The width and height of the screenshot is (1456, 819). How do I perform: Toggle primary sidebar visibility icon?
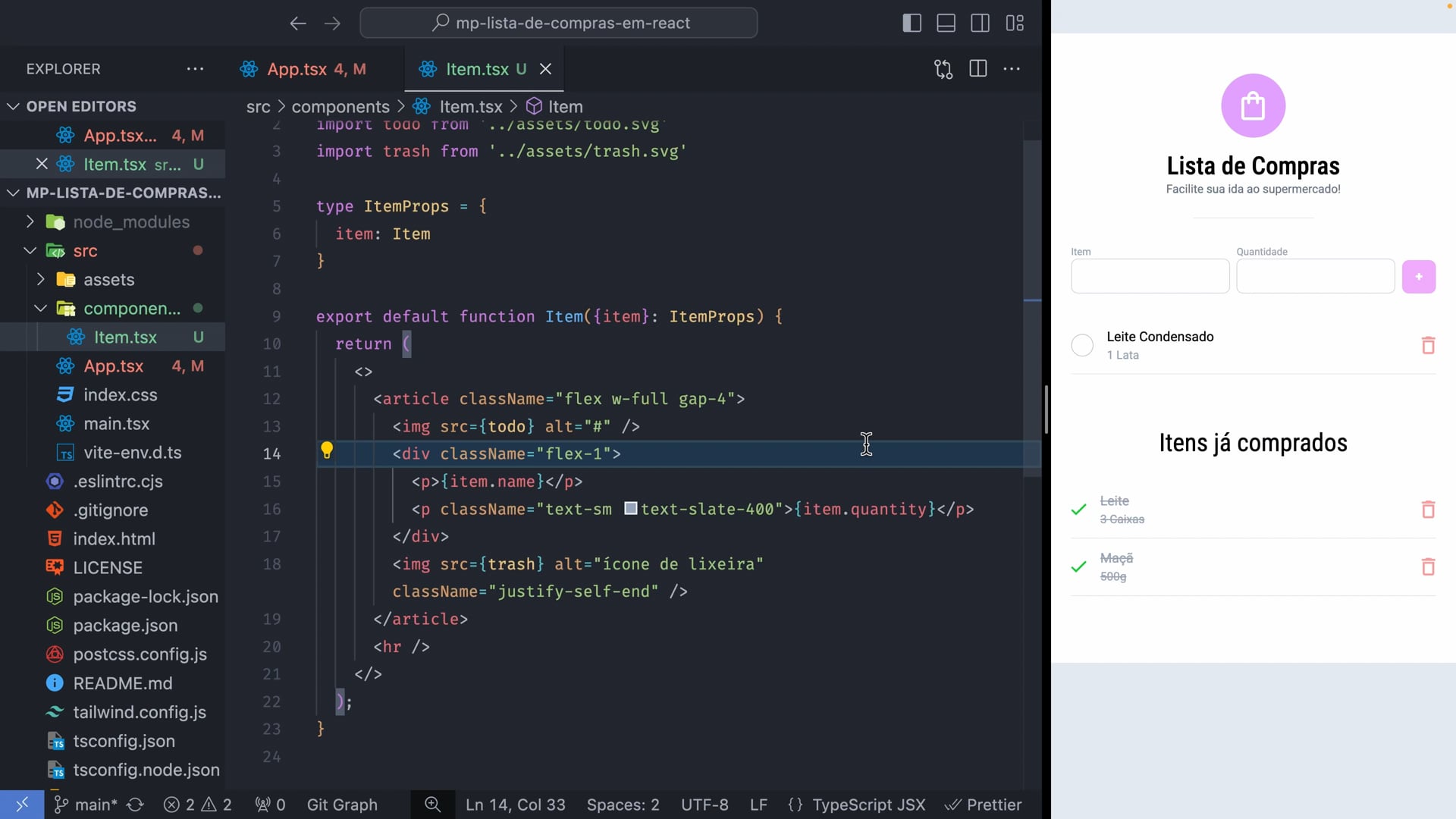pyautogui.click(x=912, y=23)
